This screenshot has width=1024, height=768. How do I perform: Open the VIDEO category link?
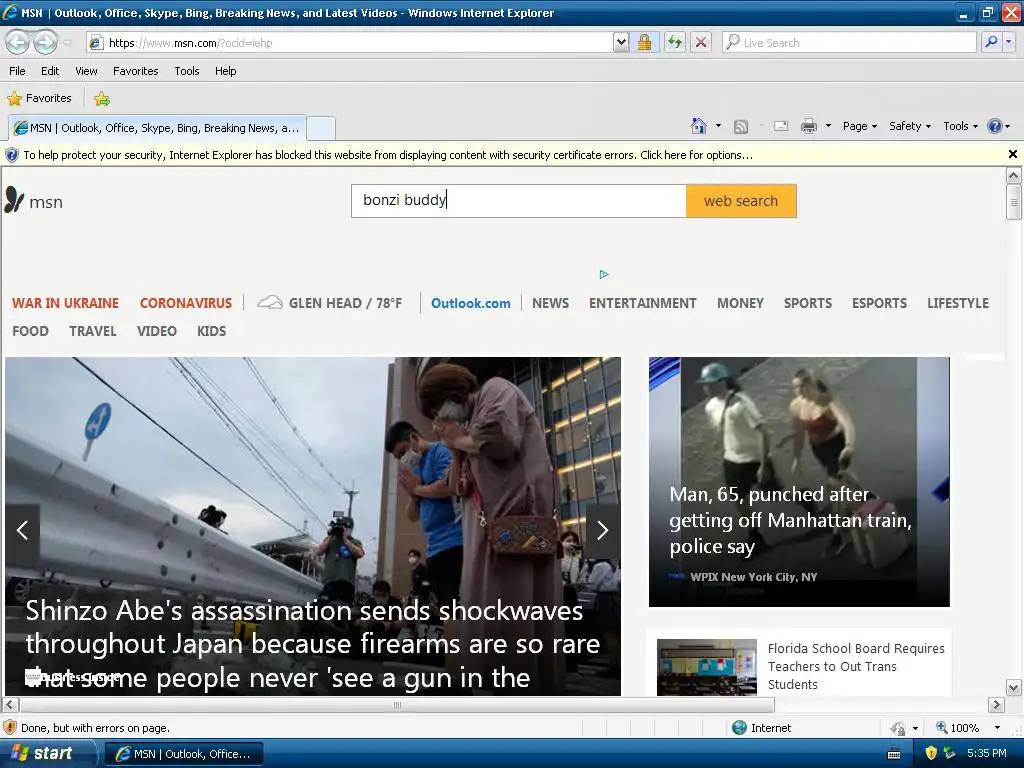157,331
